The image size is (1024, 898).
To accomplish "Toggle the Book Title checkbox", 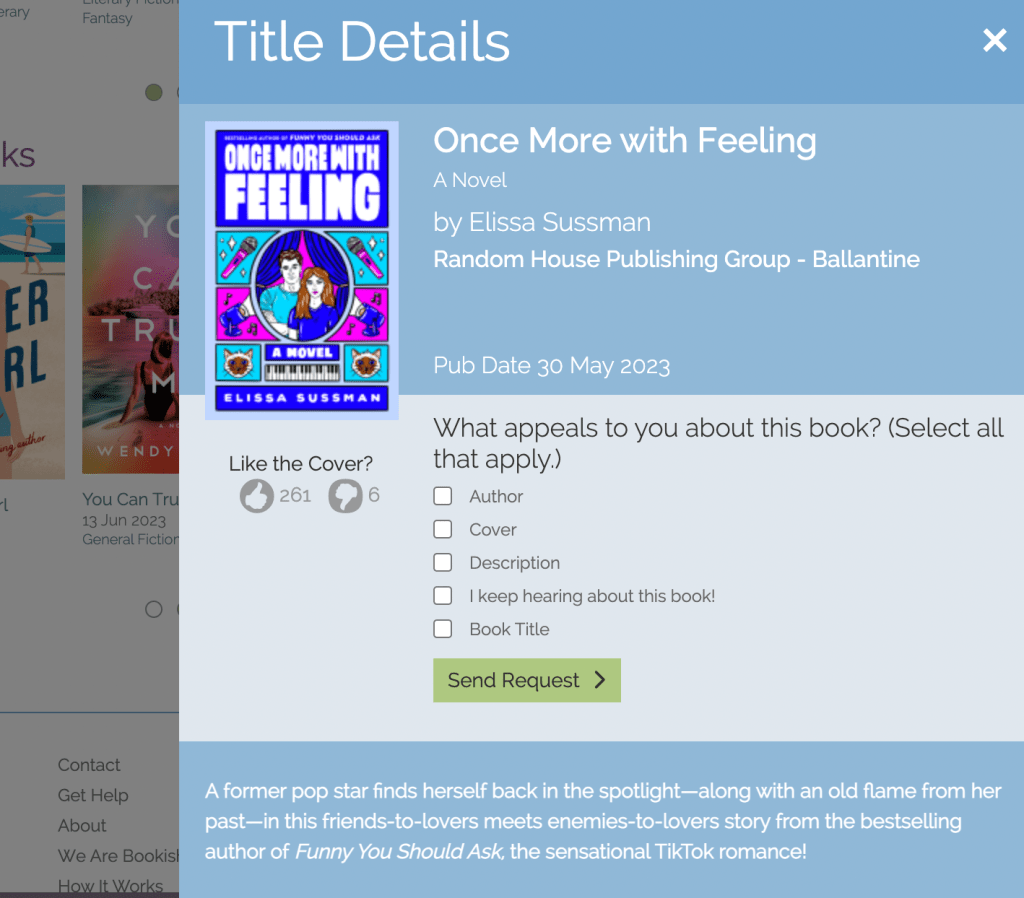I will pos(443,629).
